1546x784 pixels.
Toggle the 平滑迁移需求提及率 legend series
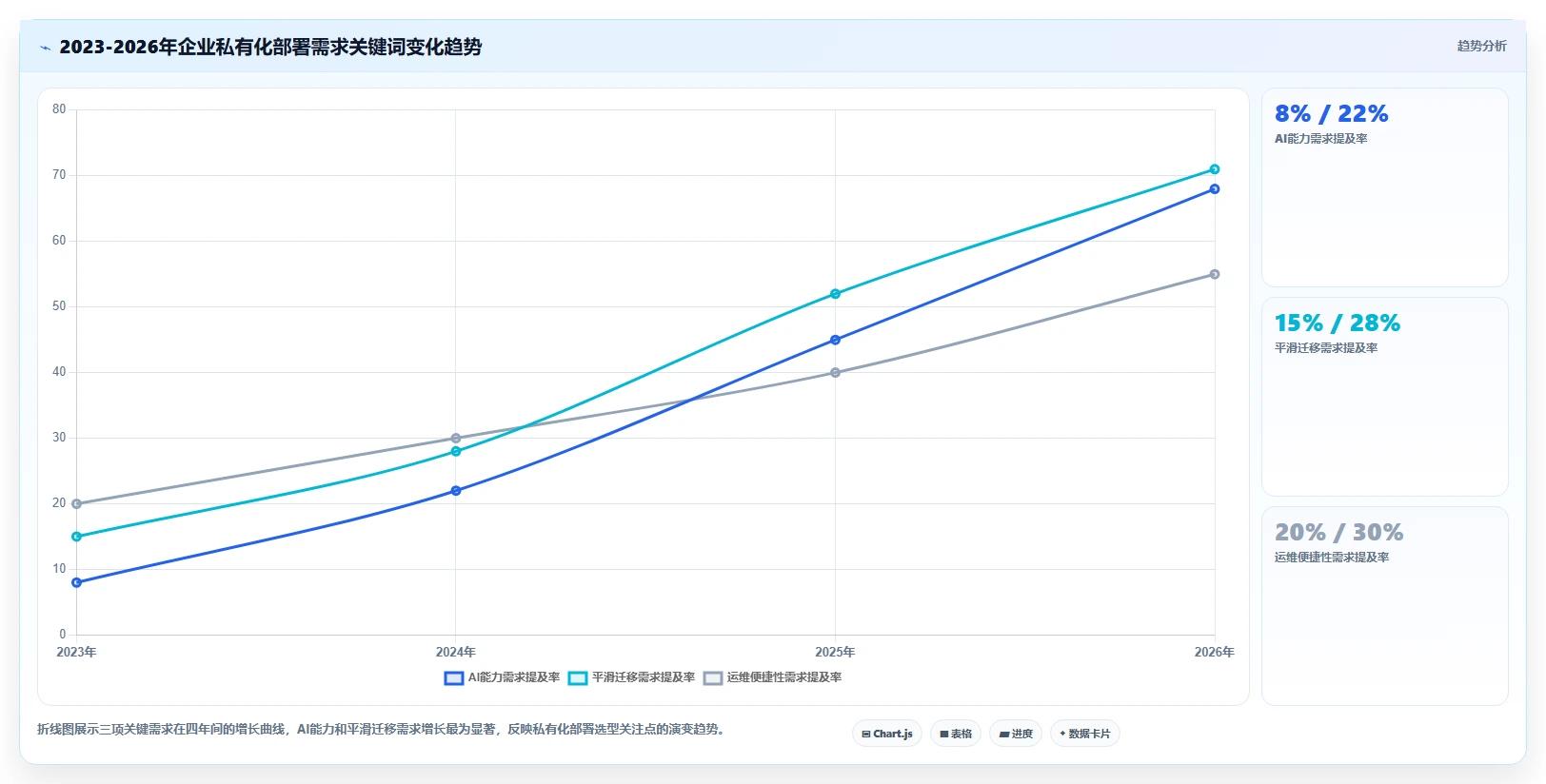631,677
